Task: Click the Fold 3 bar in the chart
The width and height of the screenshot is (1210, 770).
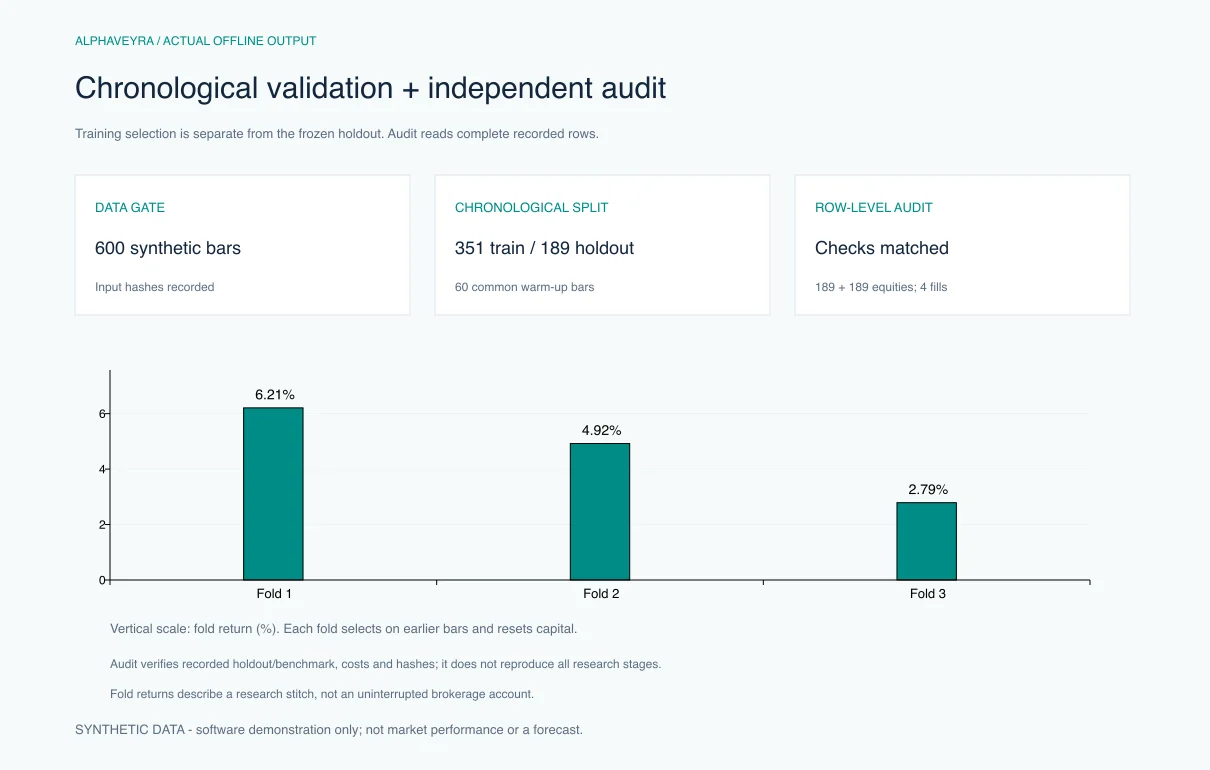Action: 926,541
